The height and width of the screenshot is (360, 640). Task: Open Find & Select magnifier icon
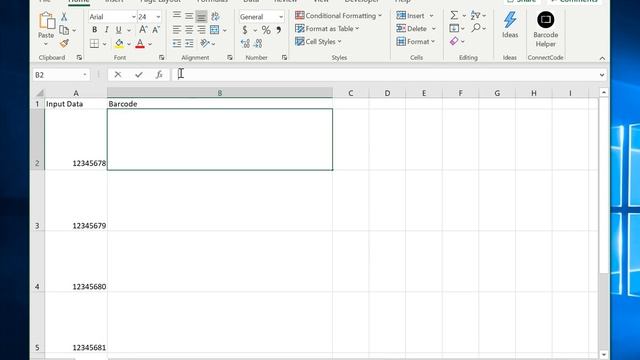476,28
